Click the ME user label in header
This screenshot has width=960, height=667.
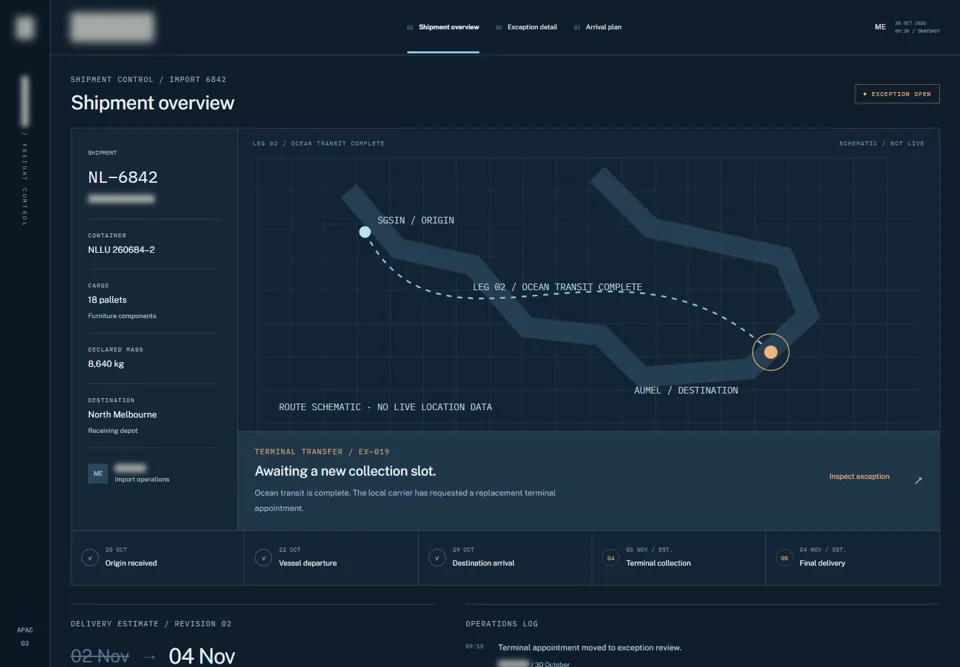pos(880,27)
